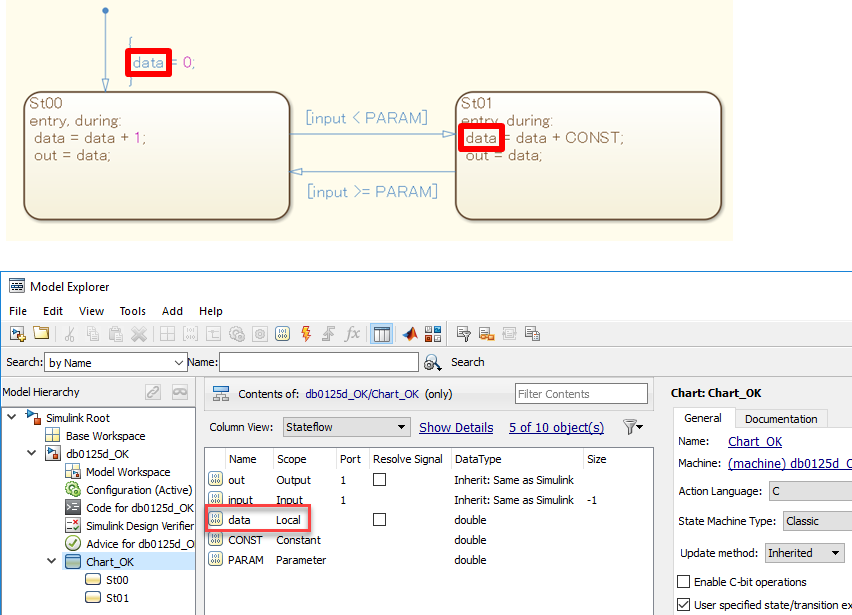This screenshot has width=852, height=615.
Task: Click the 5 of 10 object(s) link
Action: pyautogui.click(x=556, y=428)
